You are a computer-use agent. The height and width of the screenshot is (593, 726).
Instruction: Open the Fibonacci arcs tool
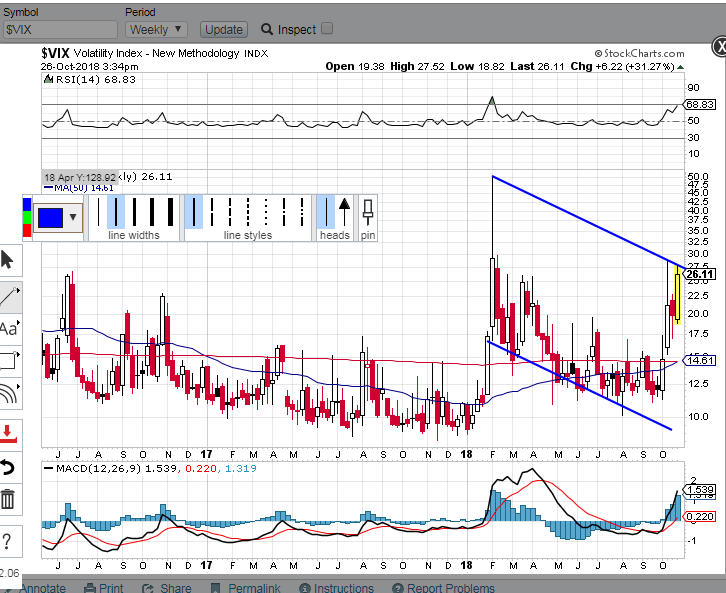[x=8, y=394]
